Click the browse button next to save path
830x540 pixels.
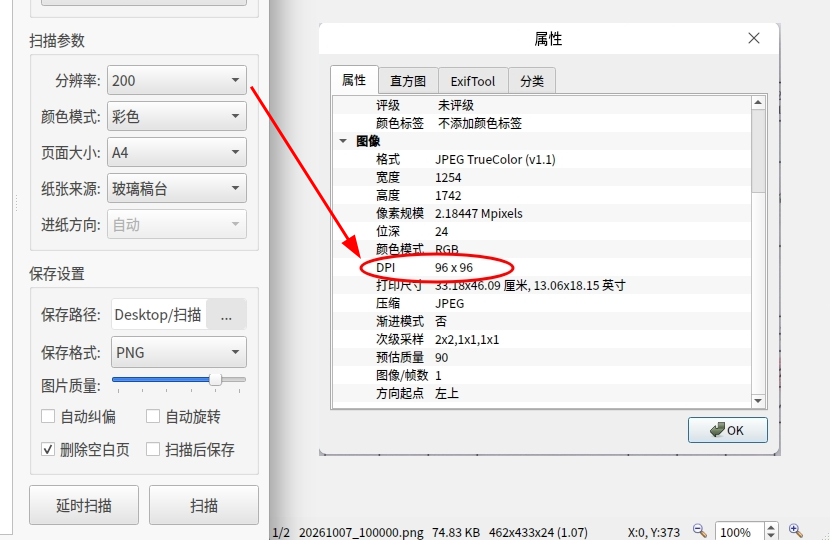pyautogui.click(x=226, y=314)
